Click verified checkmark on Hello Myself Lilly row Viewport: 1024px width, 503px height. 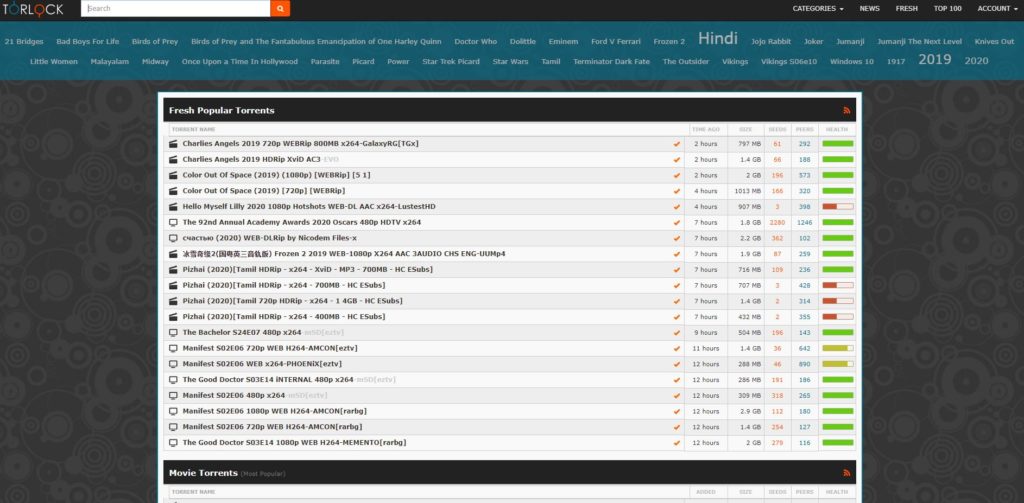click(x=677, y=206)
